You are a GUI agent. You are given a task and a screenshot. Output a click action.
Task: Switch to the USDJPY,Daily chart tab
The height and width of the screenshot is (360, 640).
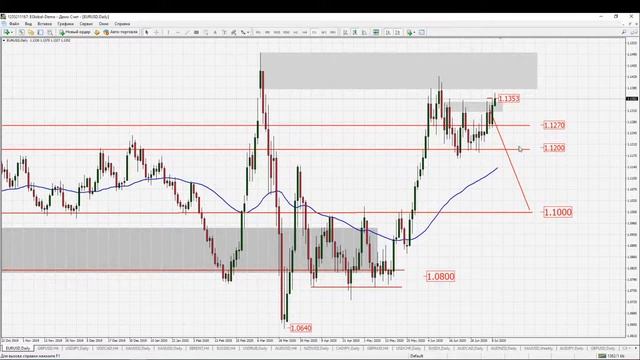tap(77, 348)
